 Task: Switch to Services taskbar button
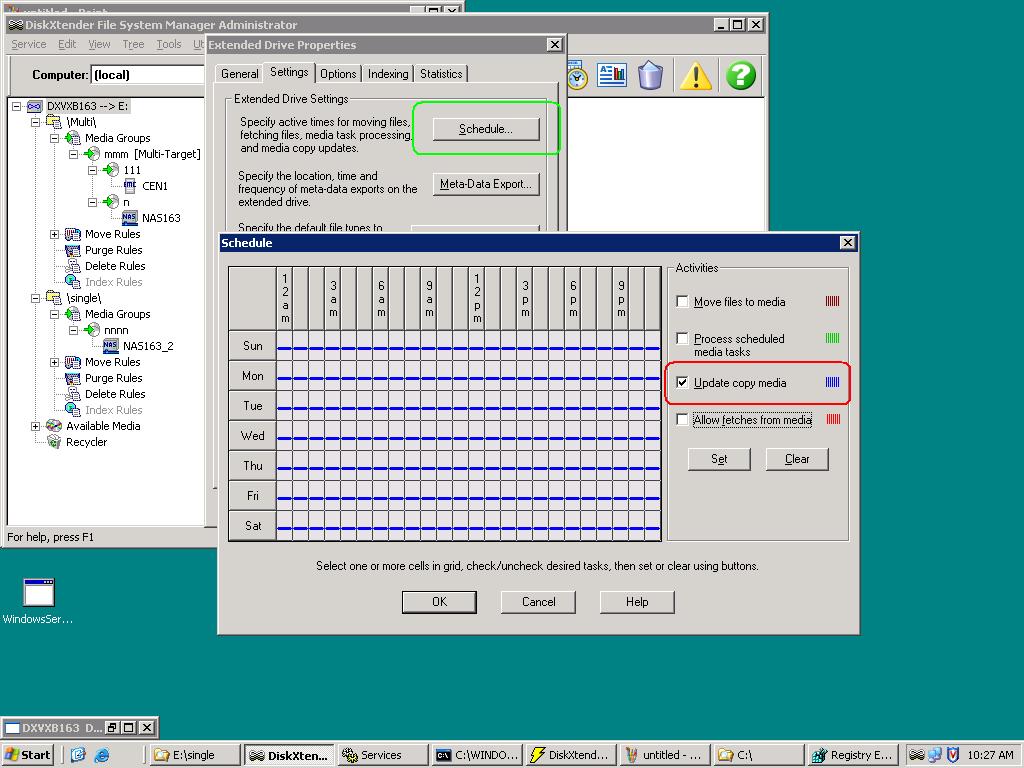(382, 755)
